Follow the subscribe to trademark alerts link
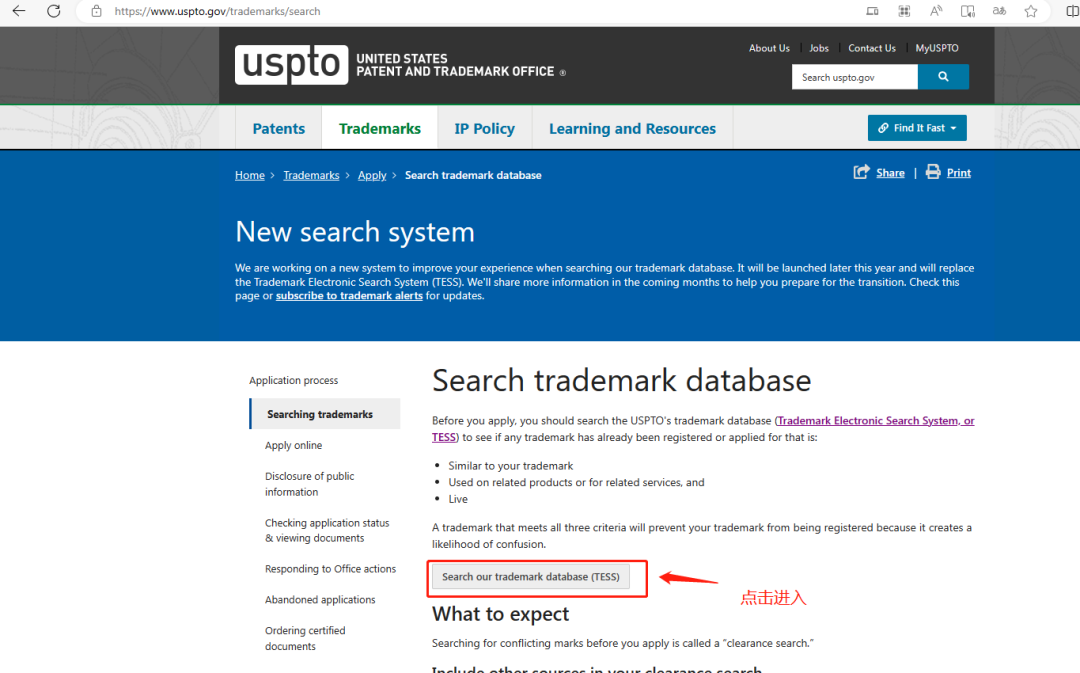Screen dimensions: 1080x673 (349, 296)
